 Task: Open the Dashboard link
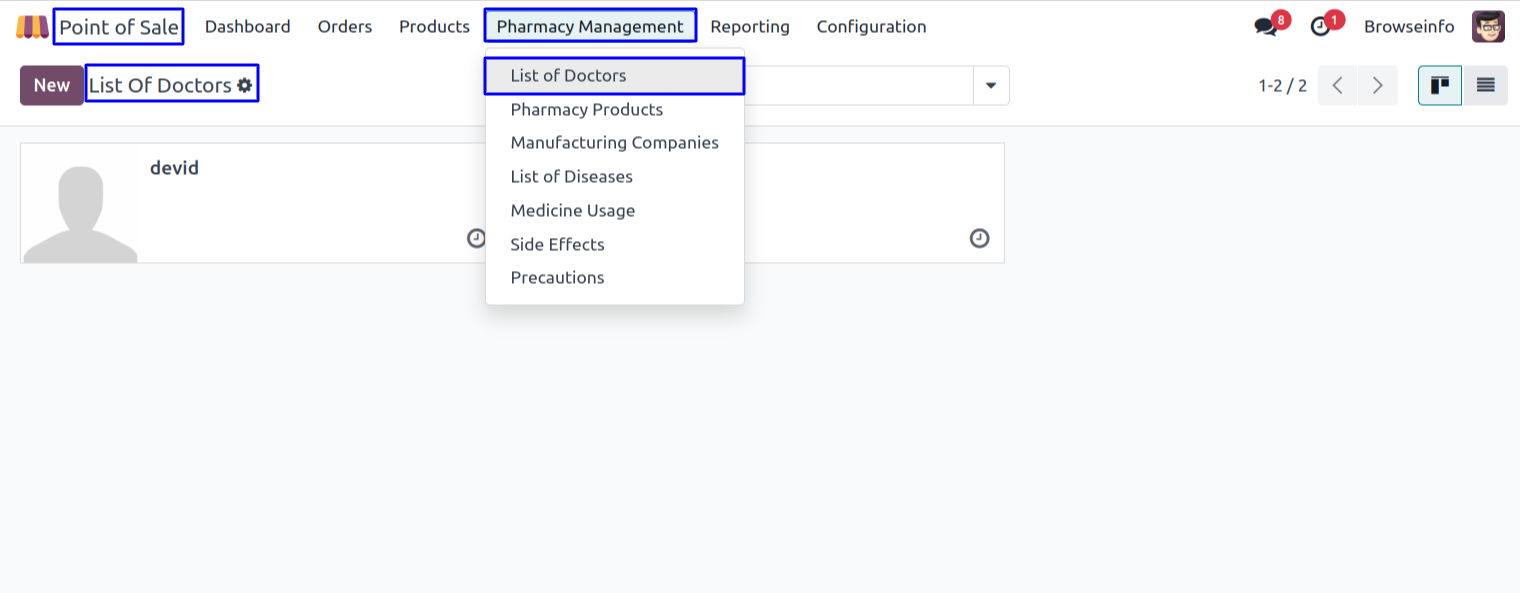coord(248,27)
